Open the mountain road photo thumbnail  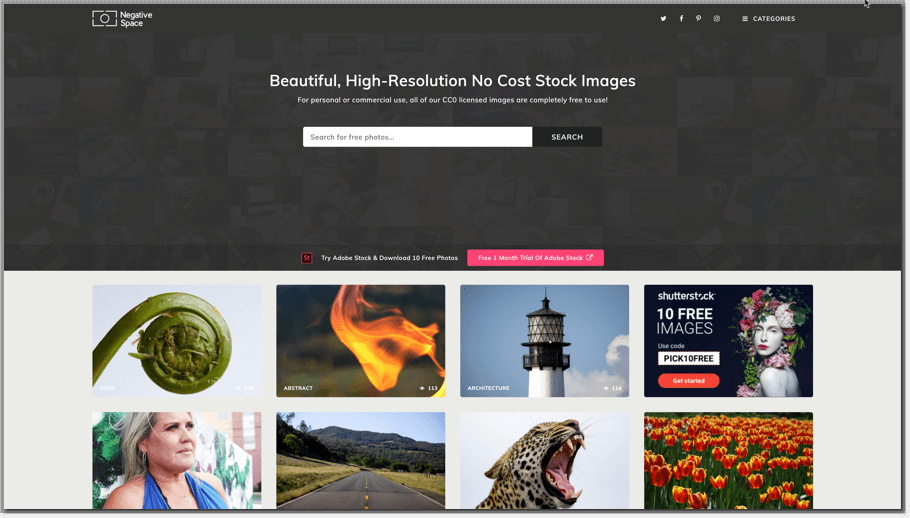(x=360, y=460)
